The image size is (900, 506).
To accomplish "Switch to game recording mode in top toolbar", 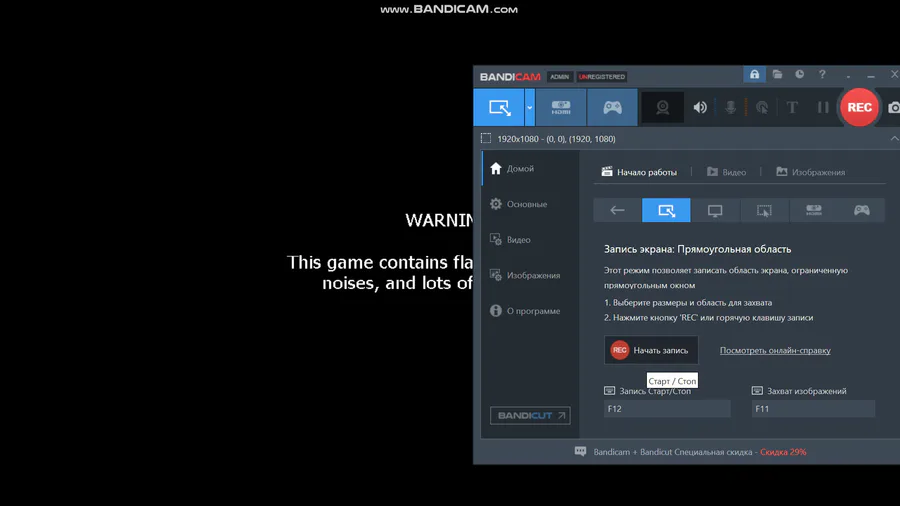I will 612,107.
